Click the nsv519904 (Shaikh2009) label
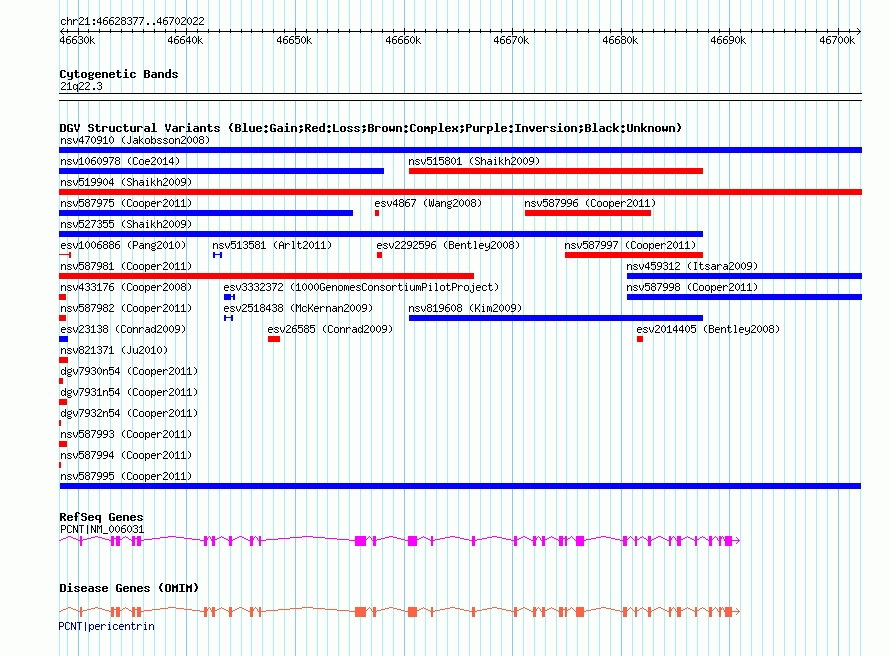 [x=126, y=182]
